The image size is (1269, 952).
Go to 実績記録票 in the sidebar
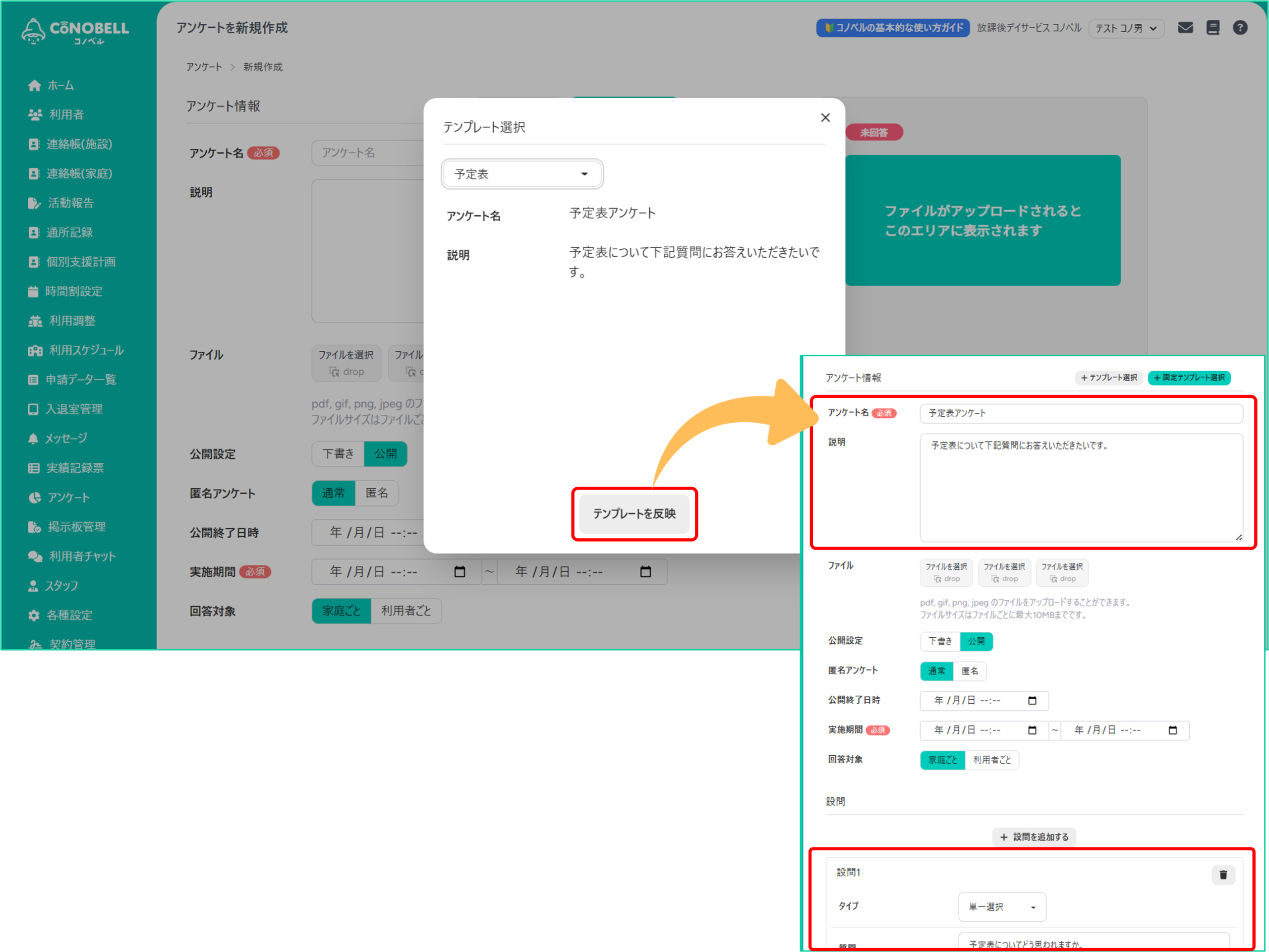coord(74,468)
